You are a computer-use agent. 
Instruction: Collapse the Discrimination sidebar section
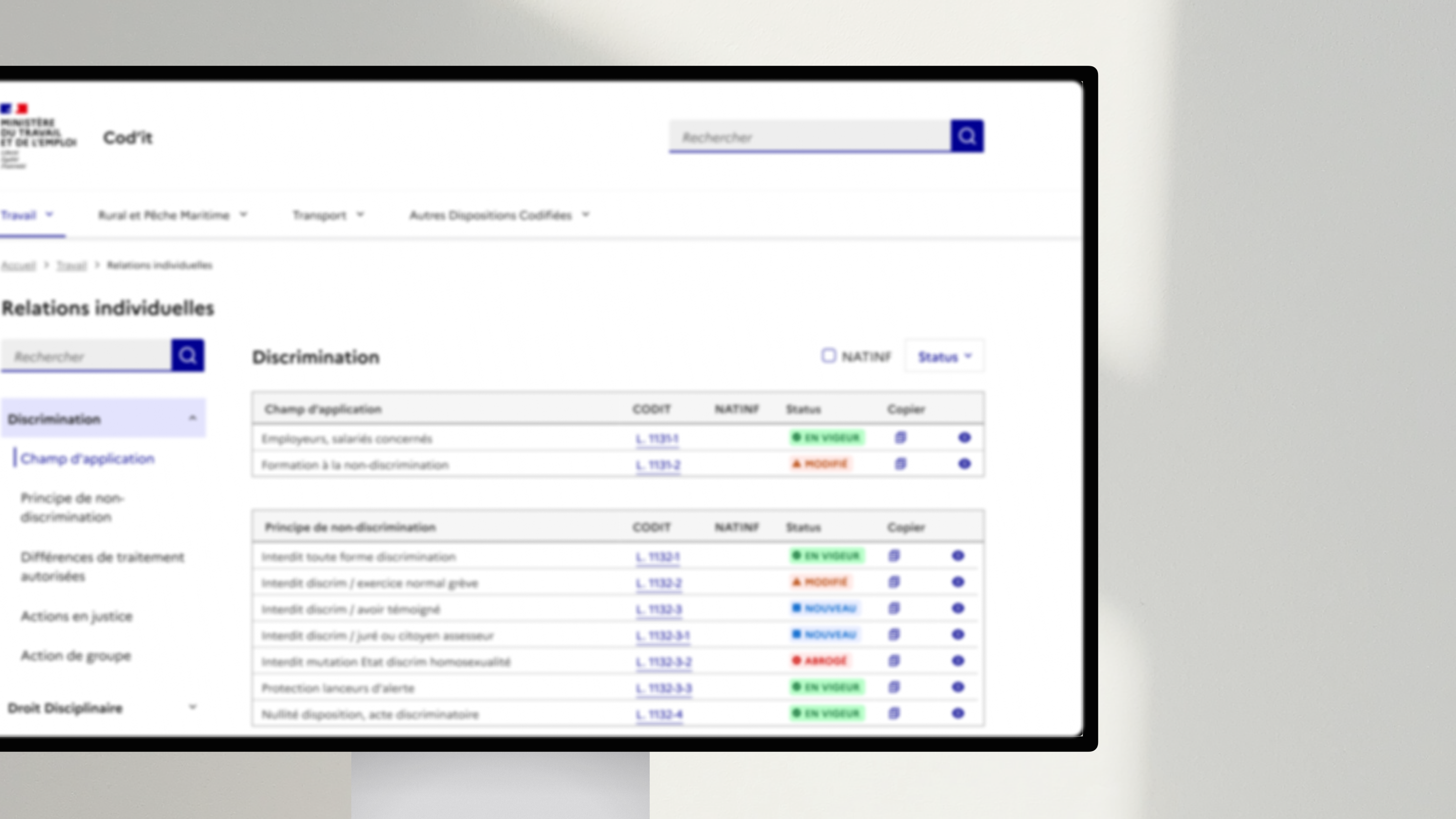click(x=103, y=419)
